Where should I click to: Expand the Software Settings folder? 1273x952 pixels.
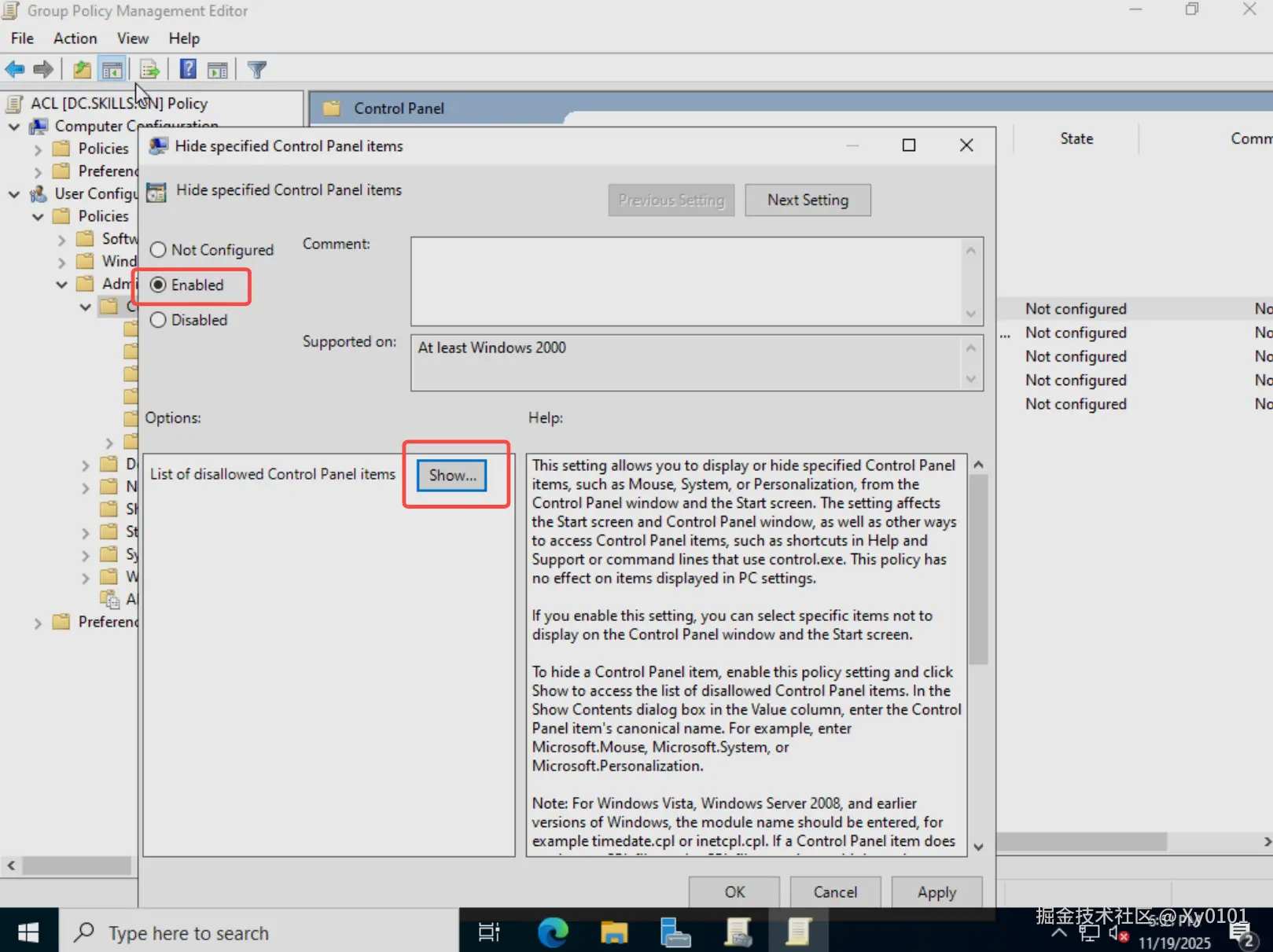coord(61,239)
